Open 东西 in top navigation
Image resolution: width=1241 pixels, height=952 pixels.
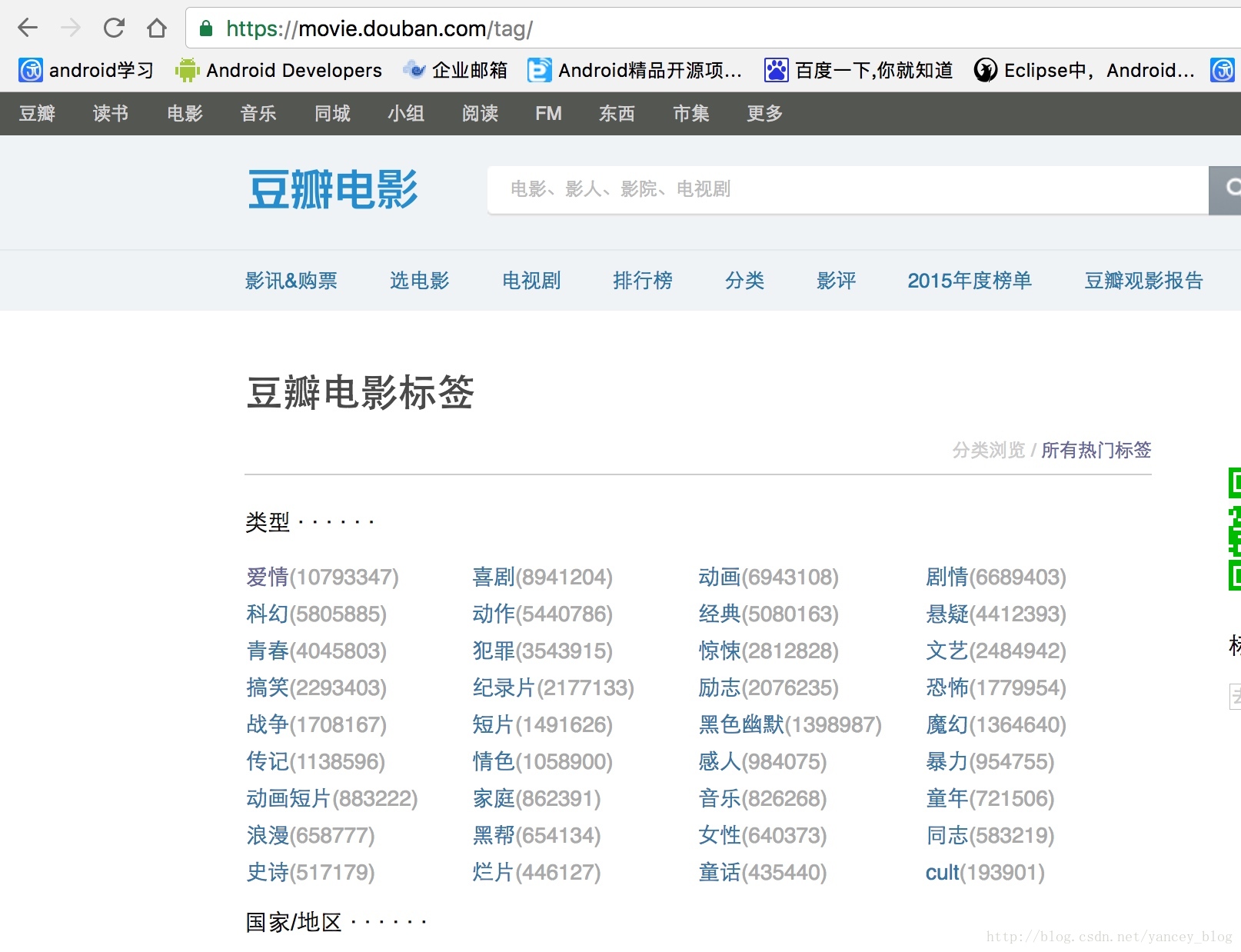click(617, 114)
